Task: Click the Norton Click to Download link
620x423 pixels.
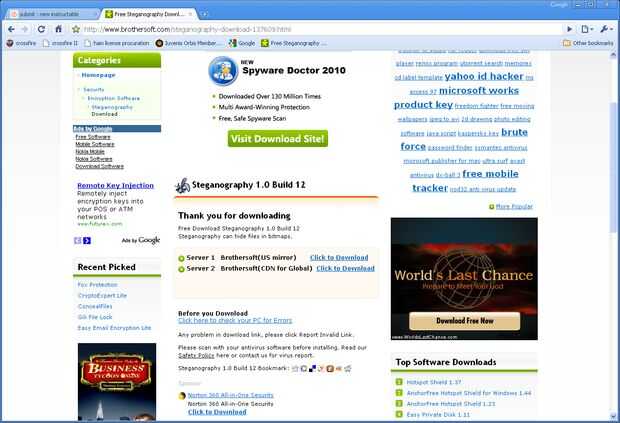Action: [217, 412]
